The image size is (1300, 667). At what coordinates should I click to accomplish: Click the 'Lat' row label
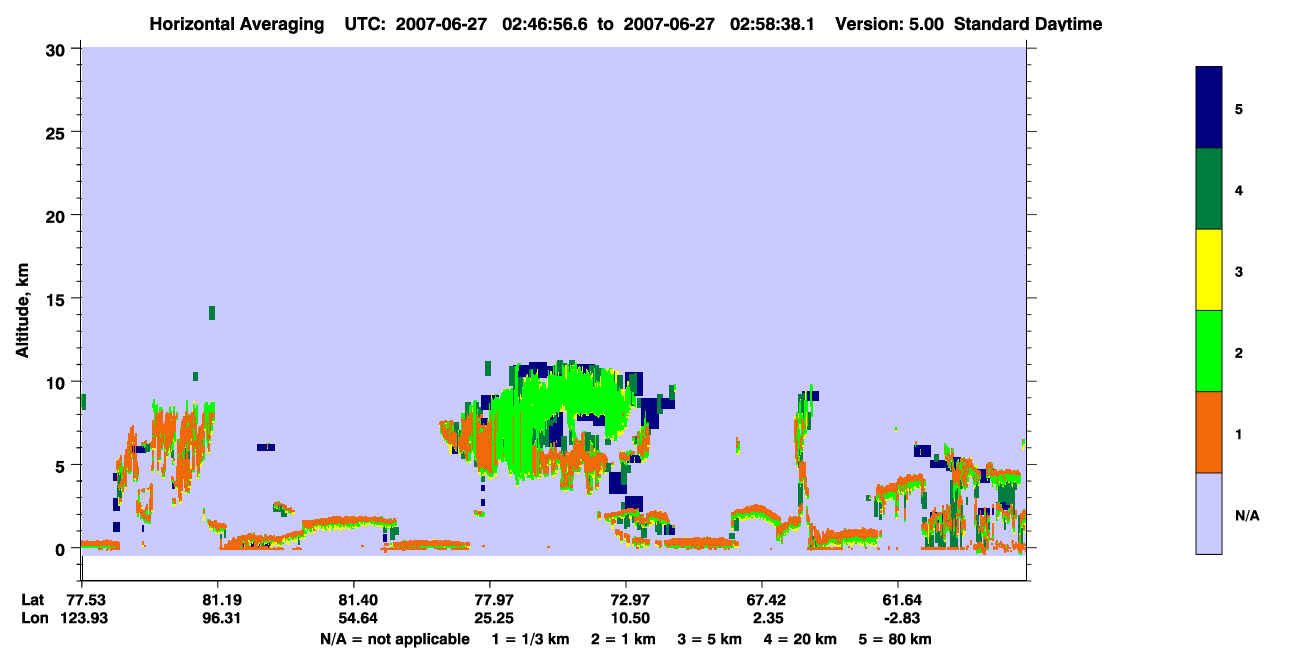tap(33, 600)
